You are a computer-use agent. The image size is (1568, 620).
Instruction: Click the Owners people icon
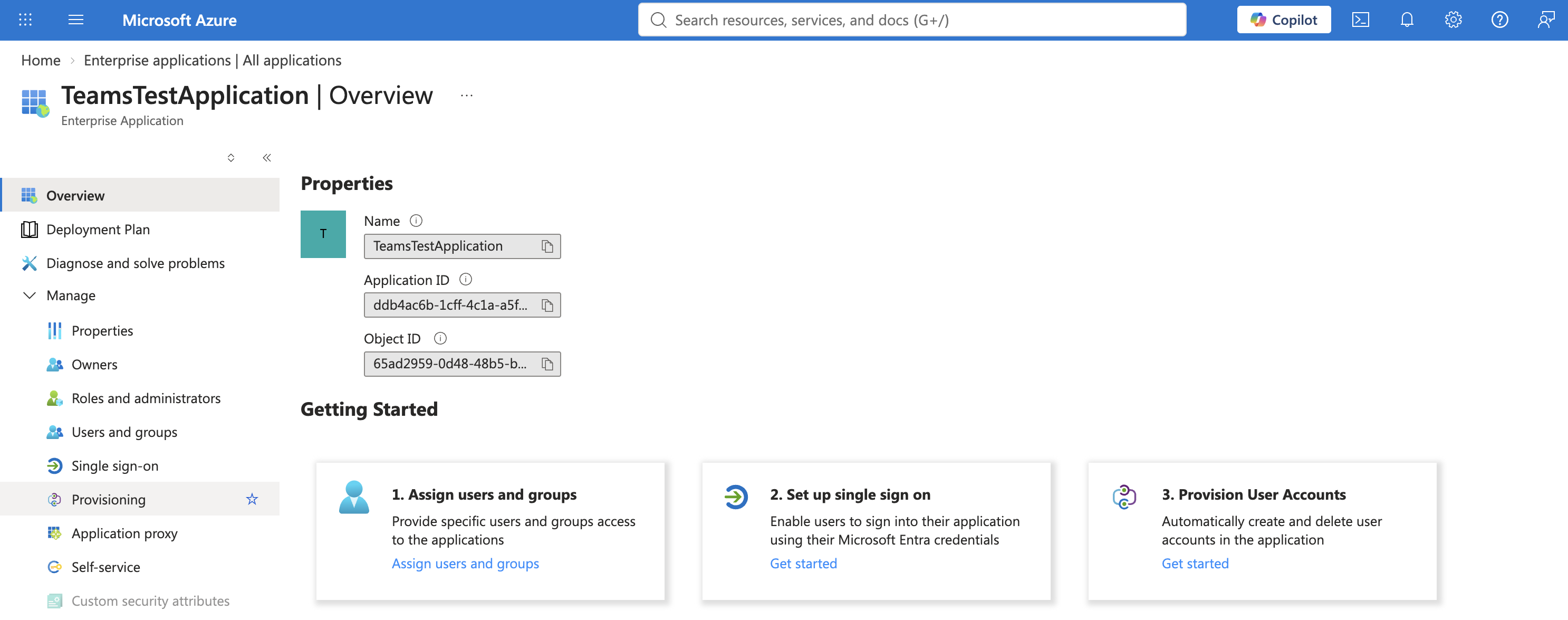tap(54, 364)
